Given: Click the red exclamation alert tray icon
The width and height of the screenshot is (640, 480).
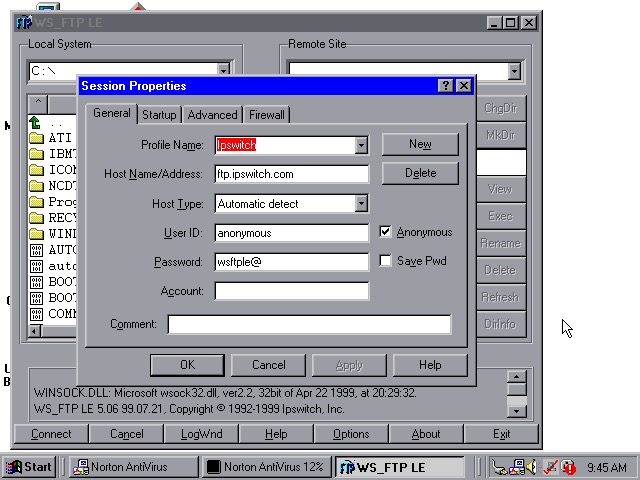Looking at the screenshot, I should (568, 467).
